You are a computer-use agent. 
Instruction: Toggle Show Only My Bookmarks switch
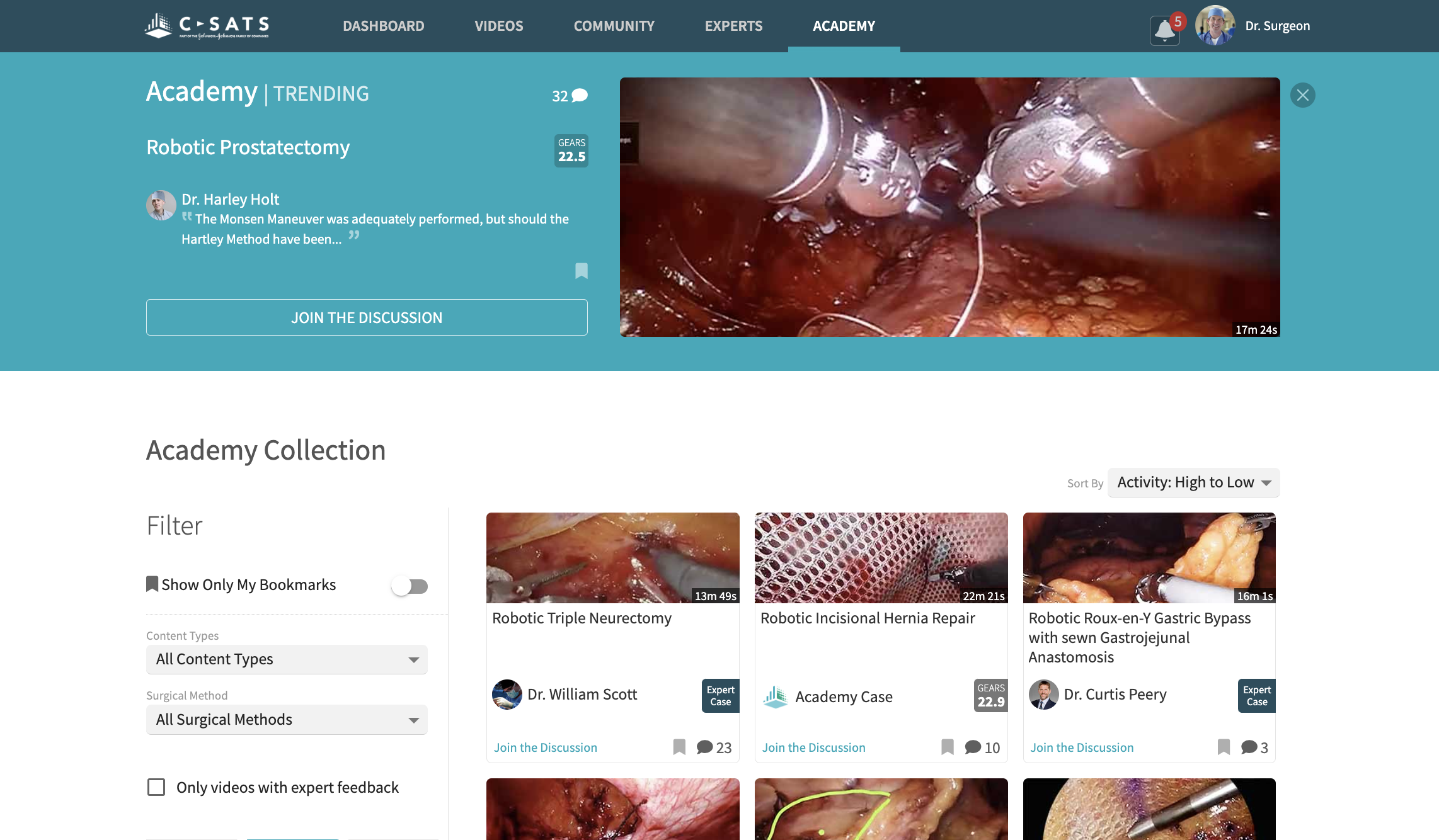click(410, 586)
